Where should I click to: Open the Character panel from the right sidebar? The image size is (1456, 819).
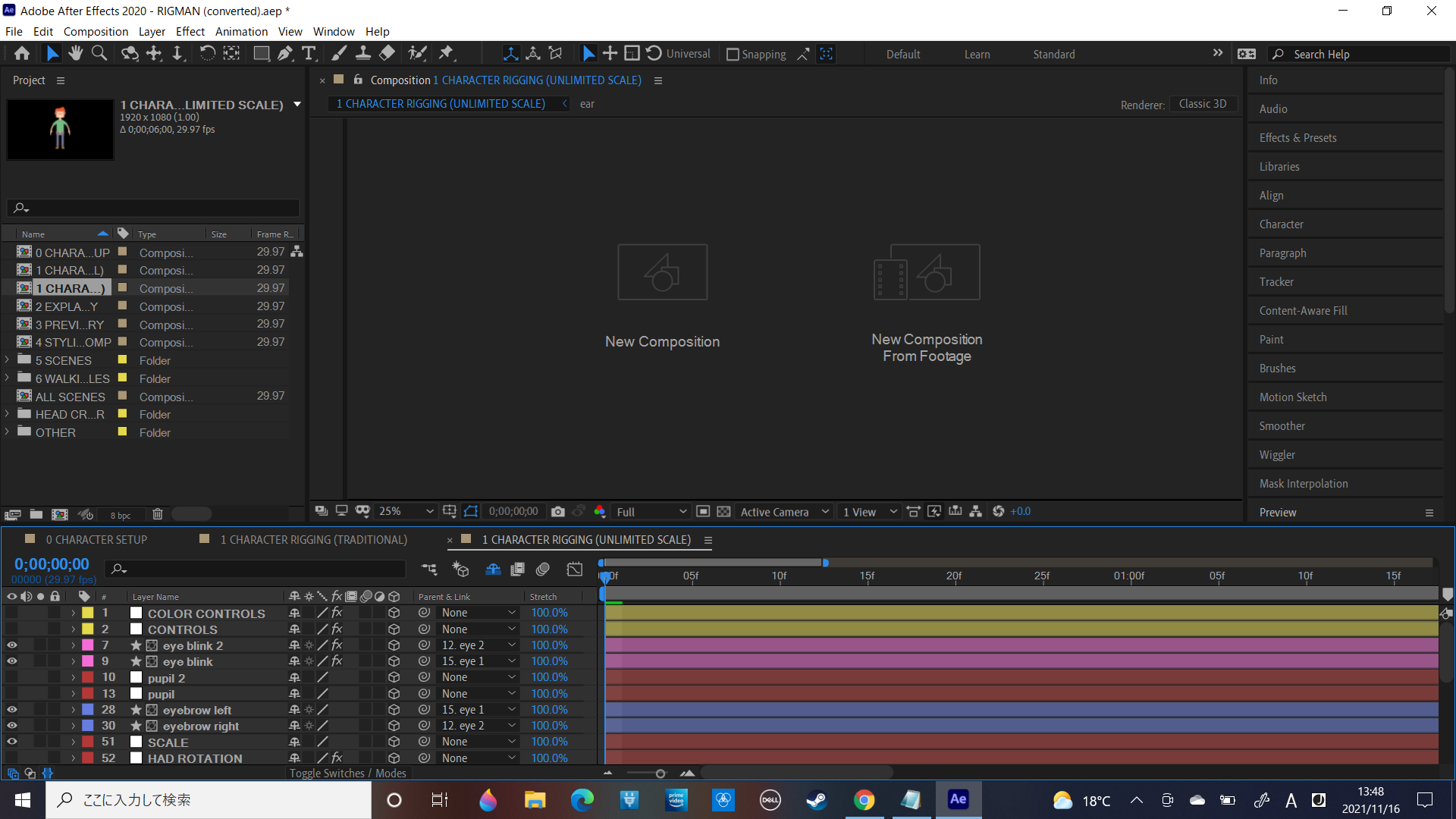tap(1282, 224)
